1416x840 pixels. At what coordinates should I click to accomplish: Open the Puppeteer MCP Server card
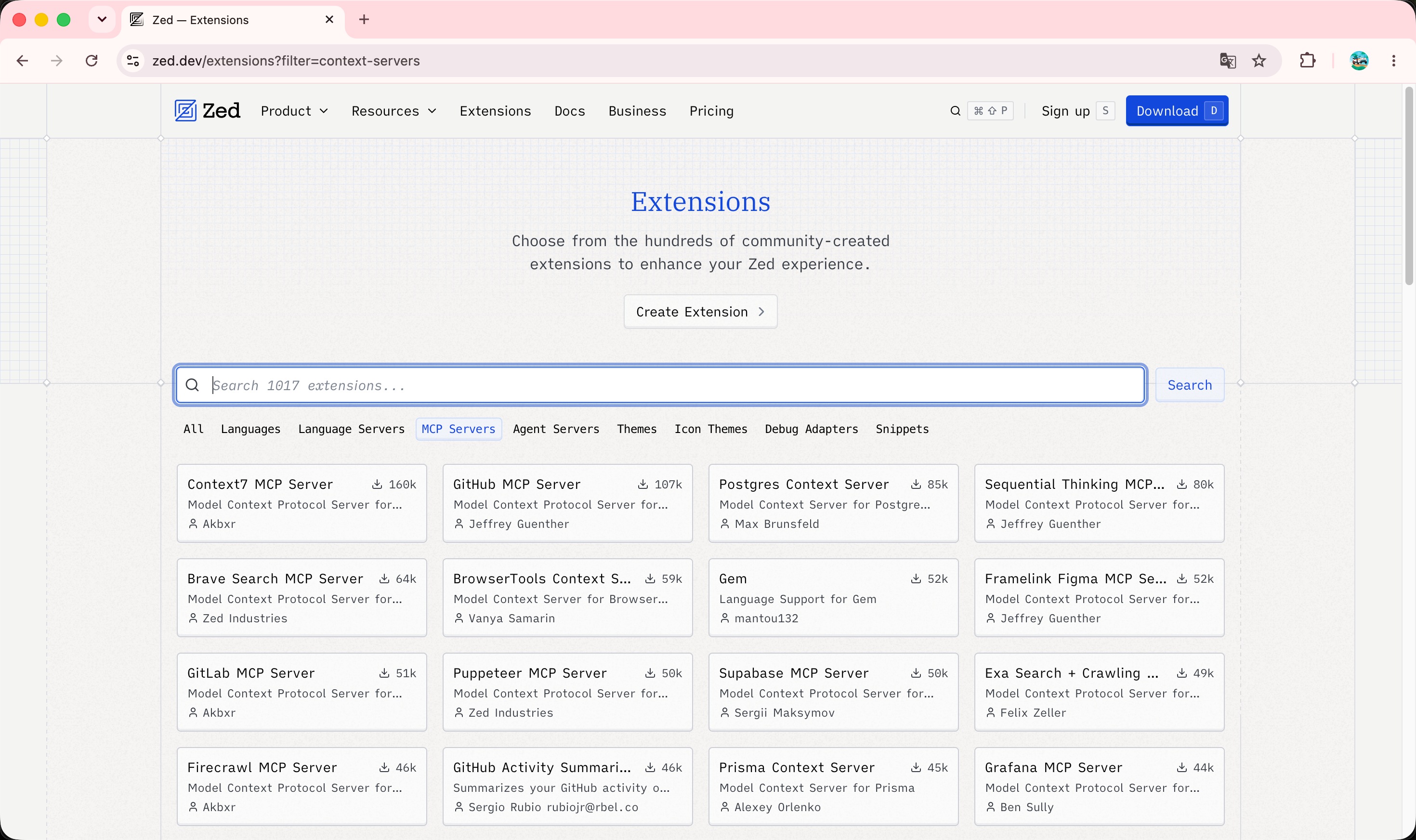pyautogui.click(x=568, y=692)
